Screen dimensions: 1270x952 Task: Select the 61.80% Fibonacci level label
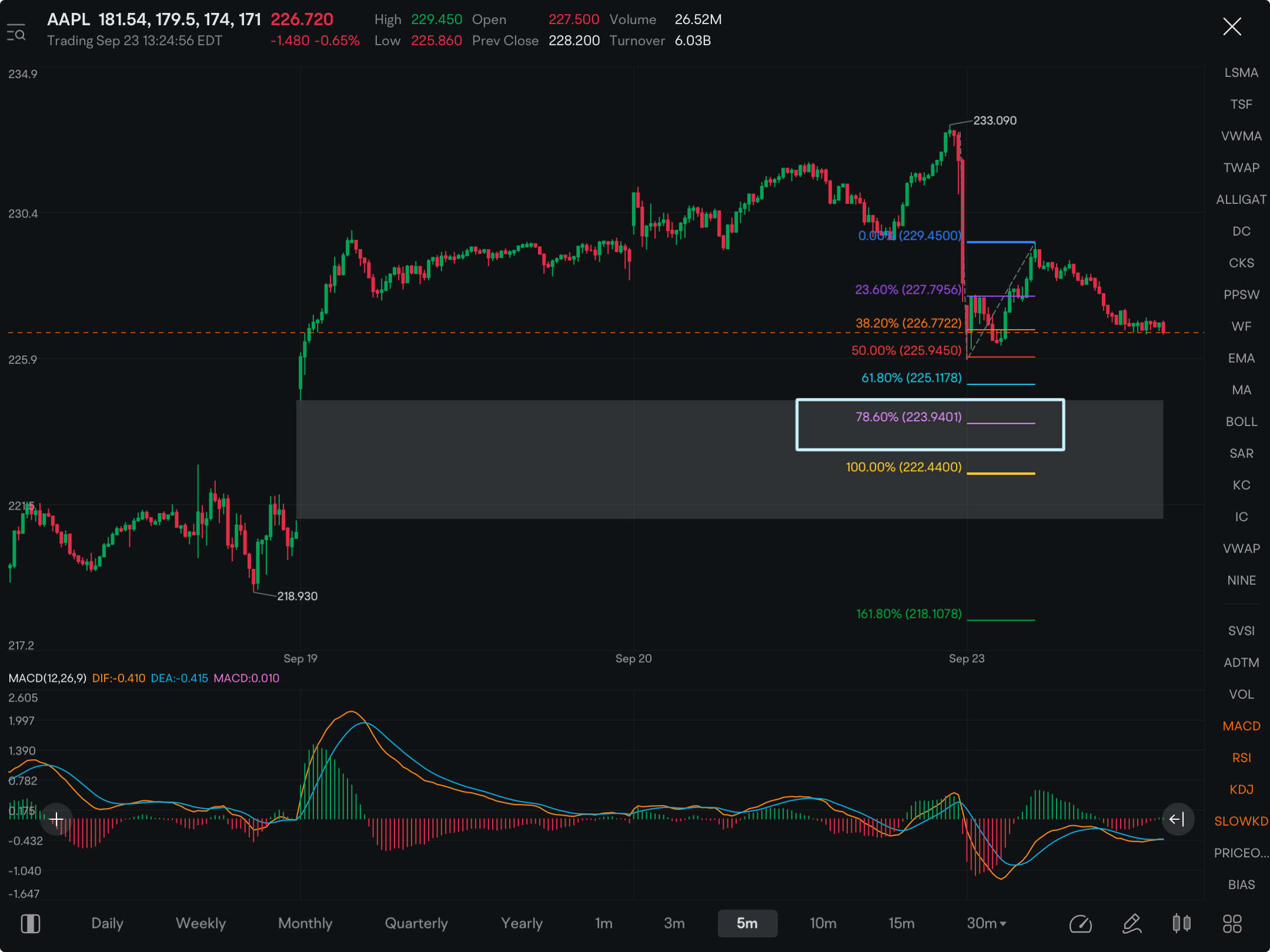coord(911,377)
